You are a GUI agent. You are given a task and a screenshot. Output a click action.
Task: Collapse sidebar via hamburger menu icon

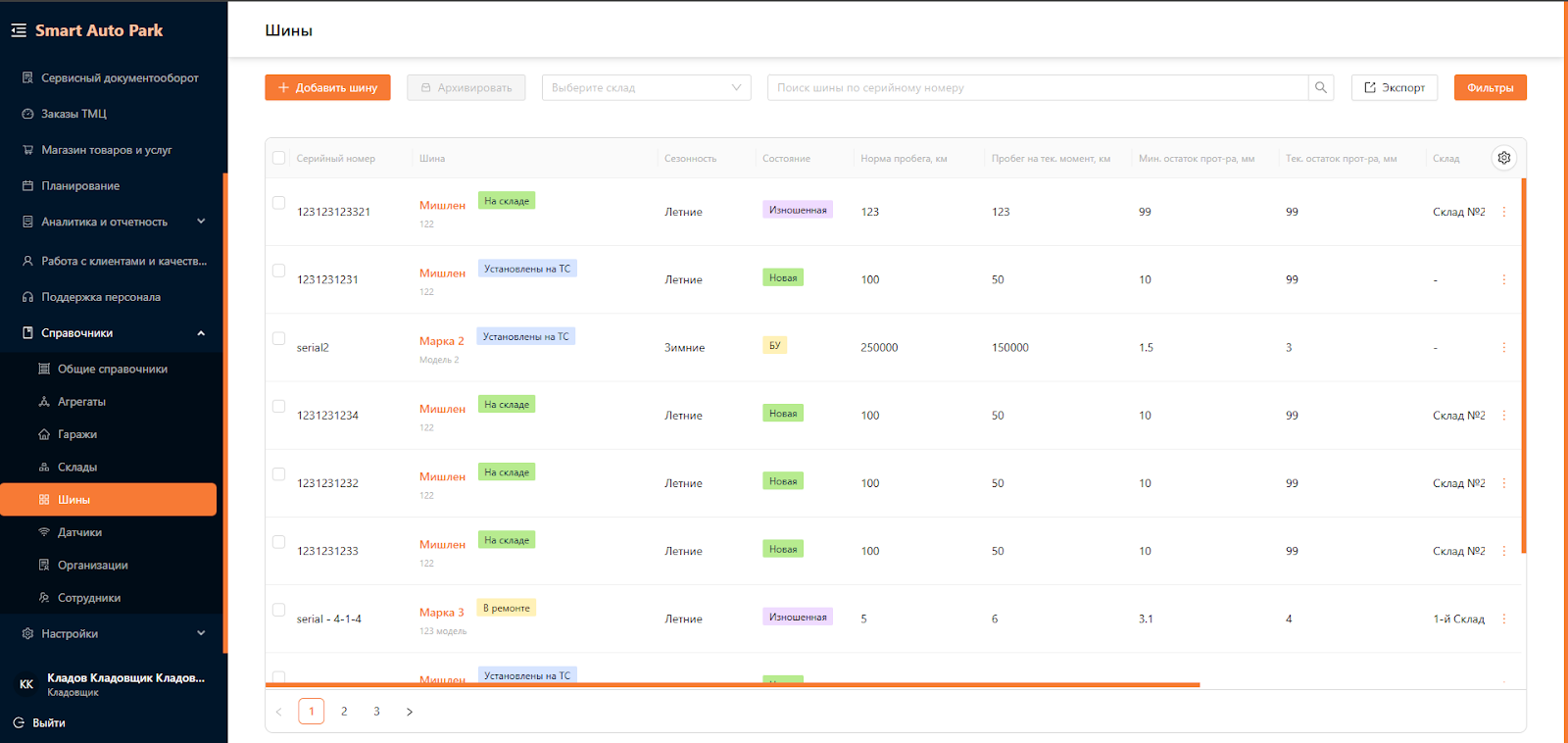[x=19, y=30]
